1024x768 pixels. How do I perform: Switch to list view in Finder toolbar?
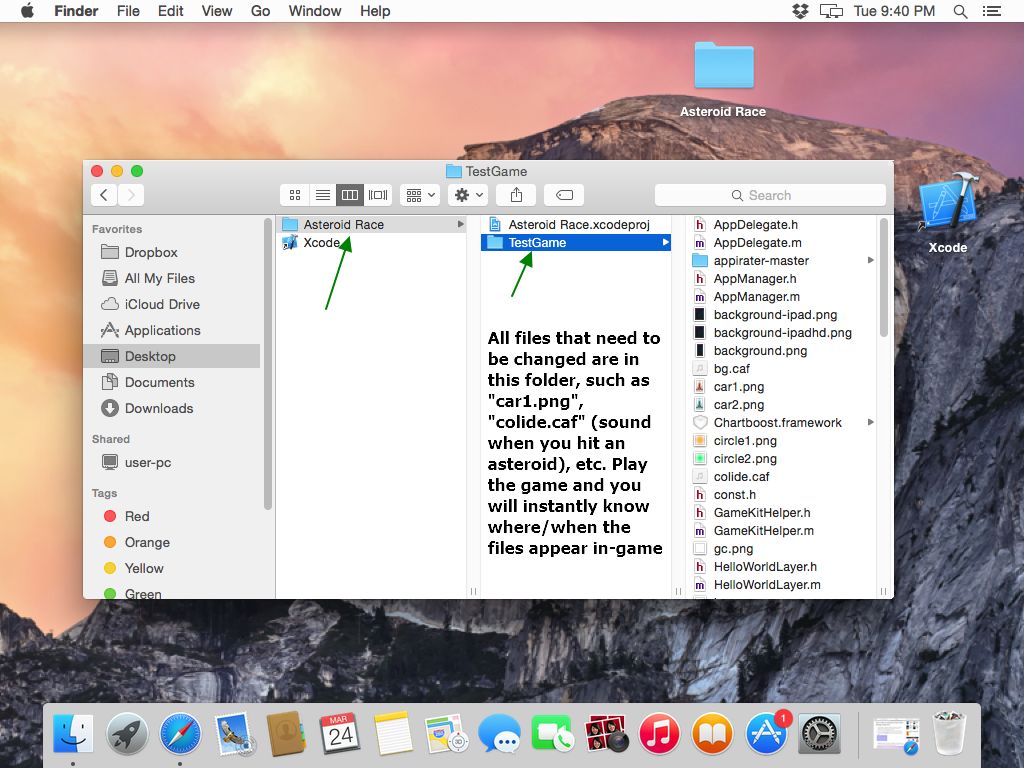(322, 195)
